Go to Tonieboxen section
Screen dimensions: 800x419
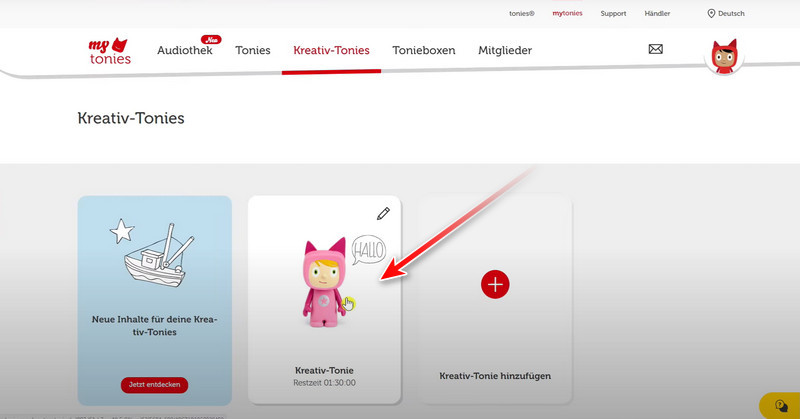tap(423, 50)
